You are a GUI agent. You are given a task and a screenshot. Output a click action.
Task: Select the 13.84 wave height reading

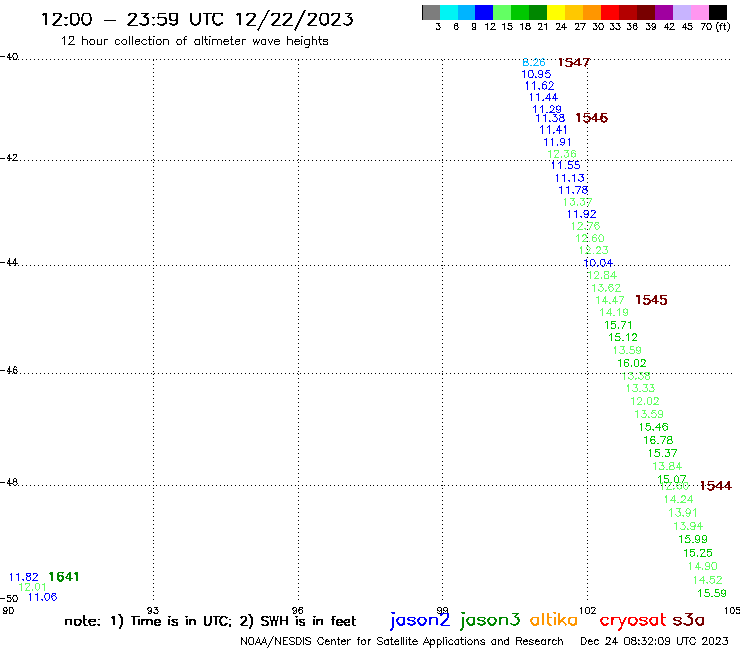(667, 466)
